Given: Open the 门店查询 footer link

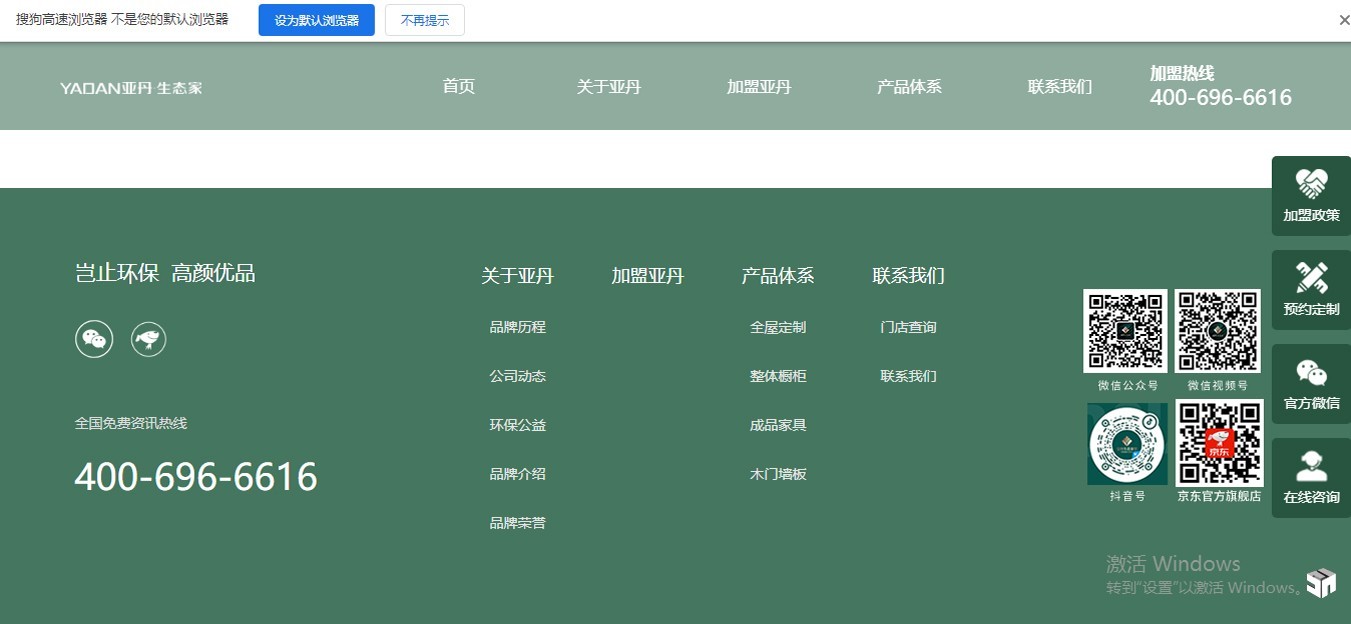Looking at the screenshot, I should [x=908, y=327].
